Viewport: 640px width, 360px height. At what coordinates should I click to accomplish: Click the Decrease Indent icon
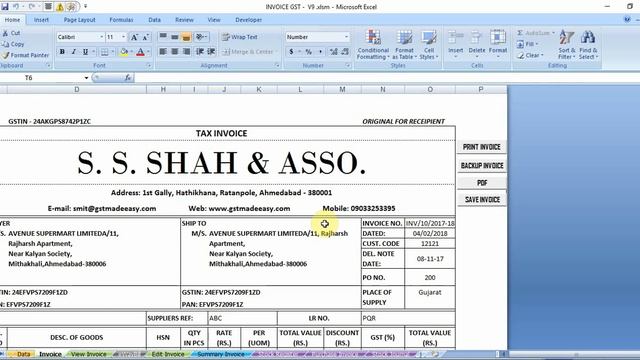[200, 51]
